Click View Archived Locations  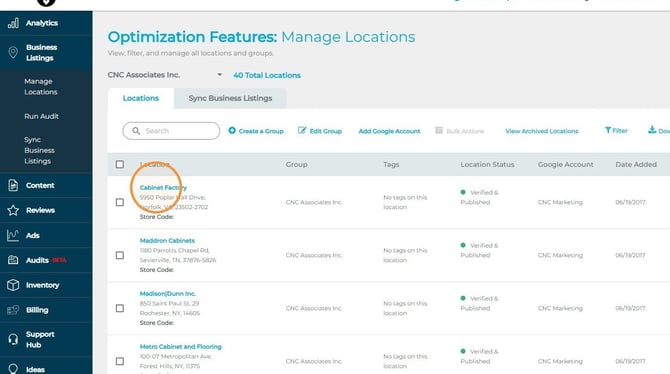click(541, 131)
